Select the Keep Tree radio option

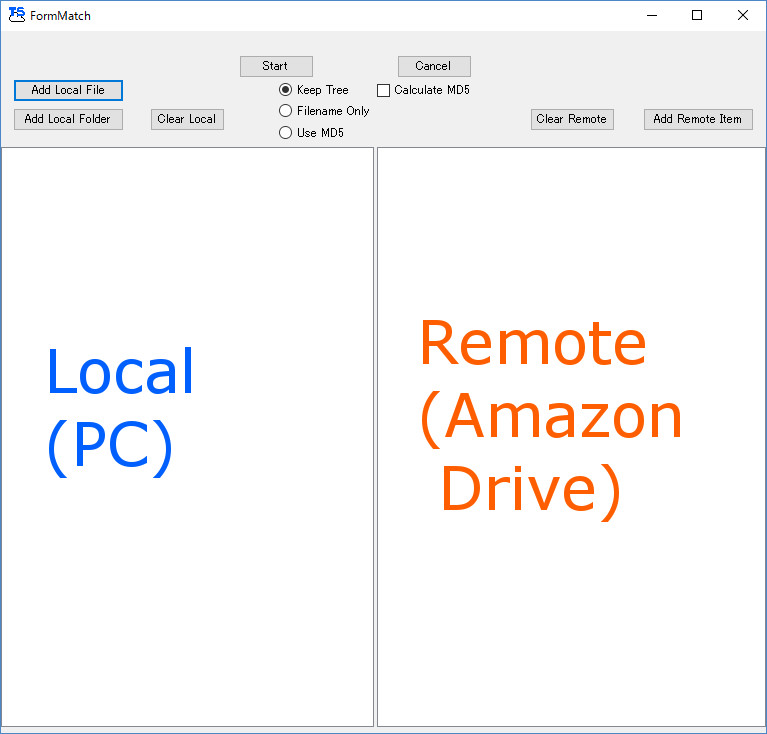point(286,90)
